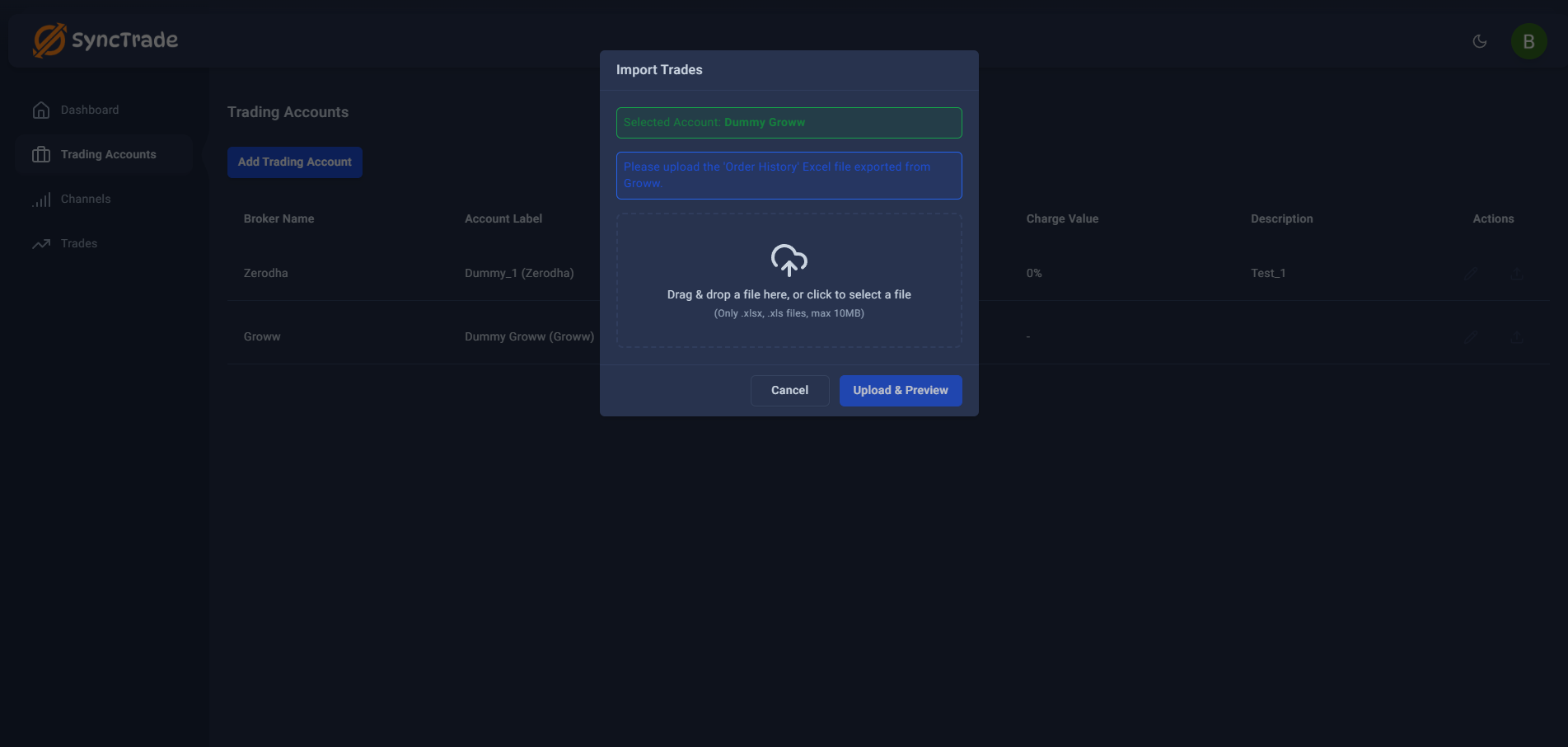Click the import upload icon for Groww row

1516,337
